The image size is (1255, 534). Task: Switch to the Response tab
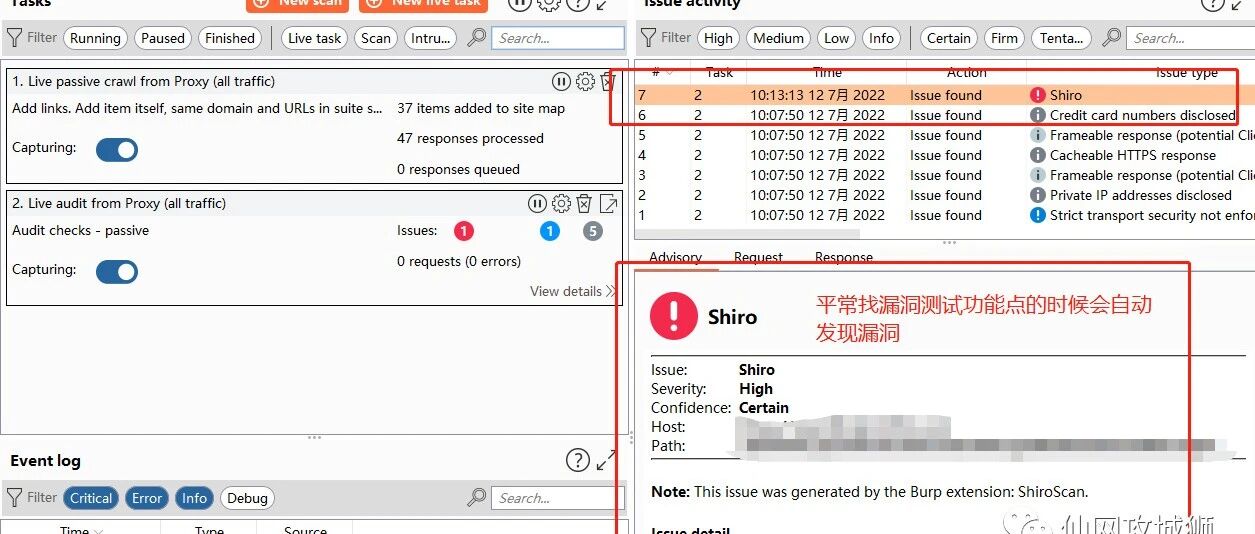pos(844,257)
